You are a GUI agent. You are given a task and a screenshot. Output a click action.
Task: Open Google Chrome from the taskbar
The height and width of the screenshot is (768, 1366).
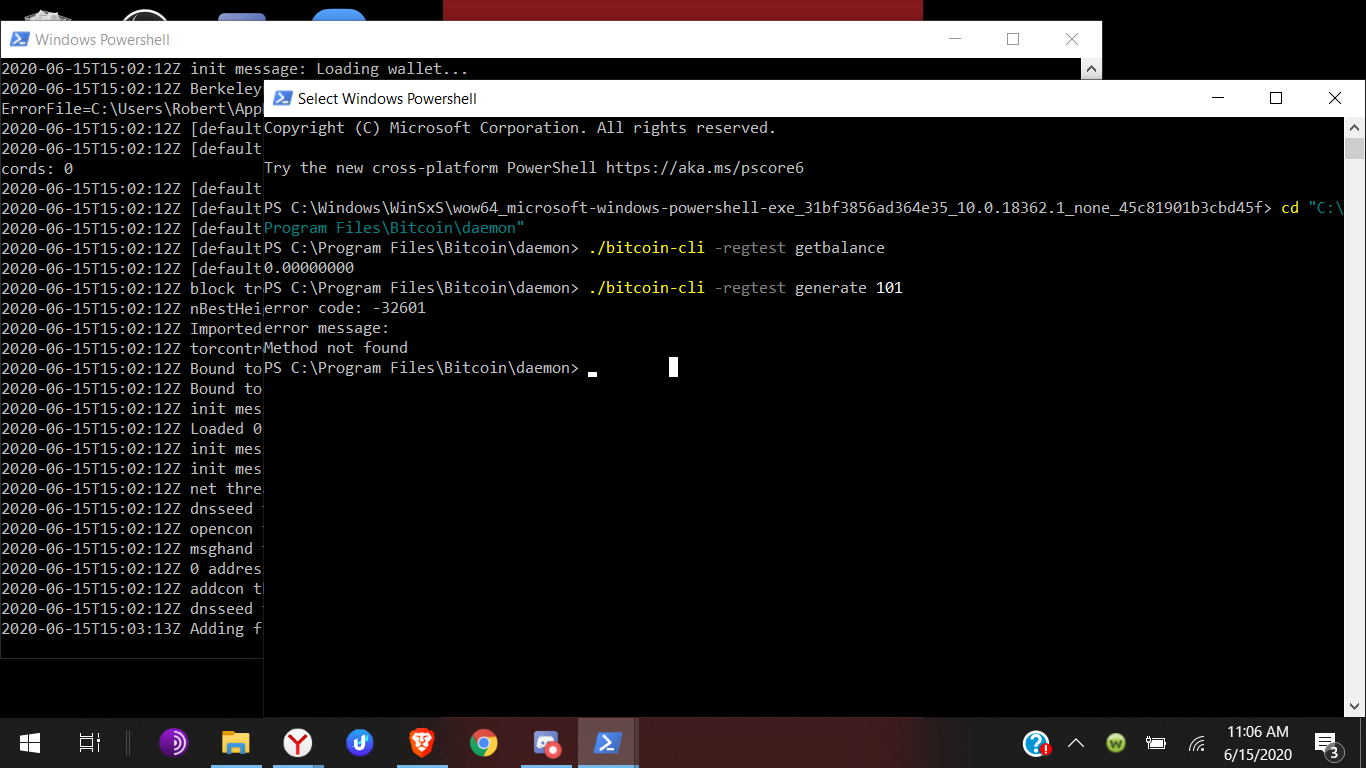pyautogui.click(x=484, y=743)
